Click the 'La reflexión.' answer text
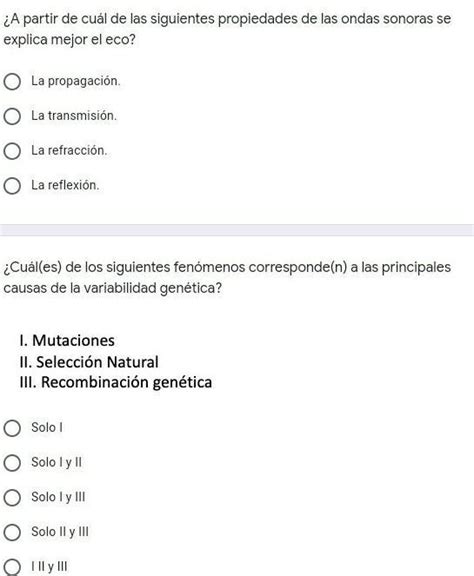 pyautogui.click(x=65, y=185)
